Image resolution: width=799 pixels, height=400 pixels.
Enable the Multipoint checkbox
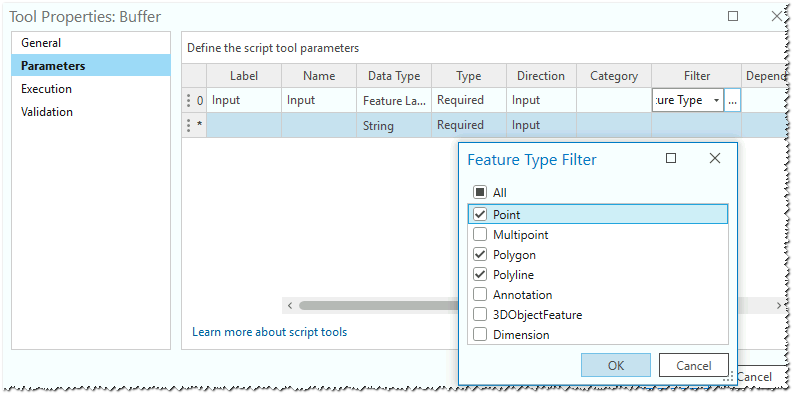[480, 235]
